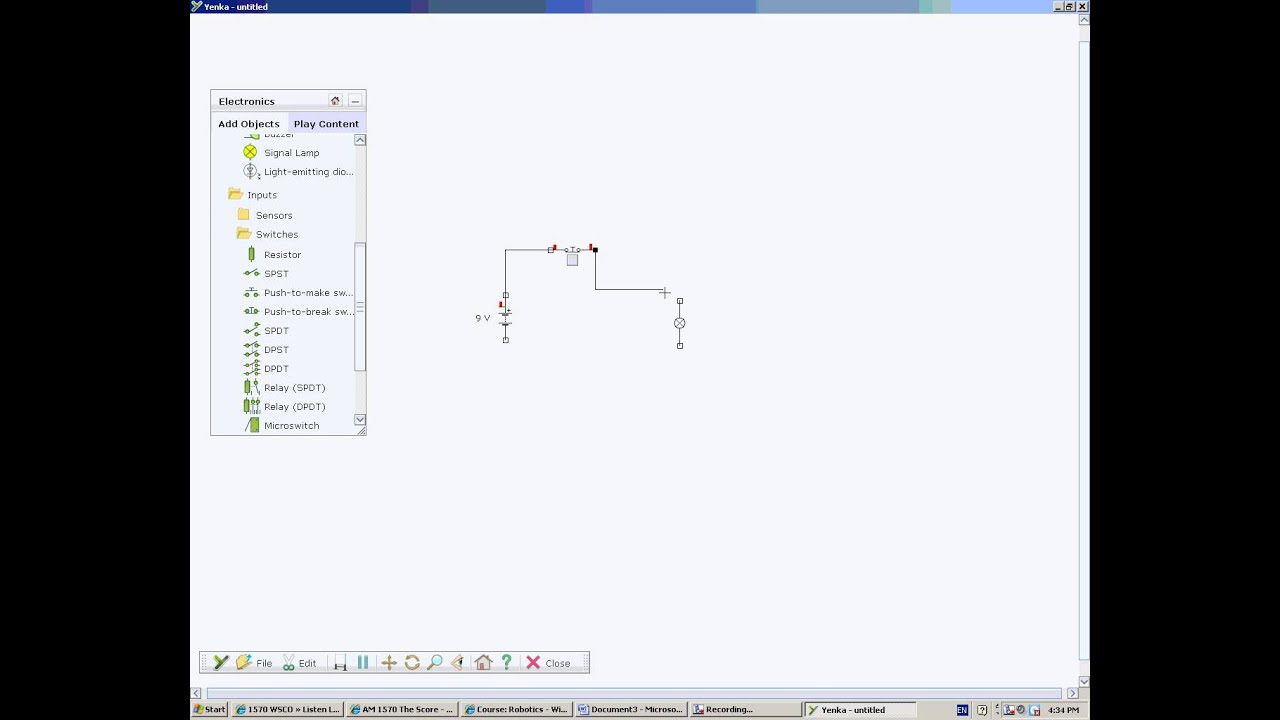
Task: Select DPST switch component
Action: (266, 350)
